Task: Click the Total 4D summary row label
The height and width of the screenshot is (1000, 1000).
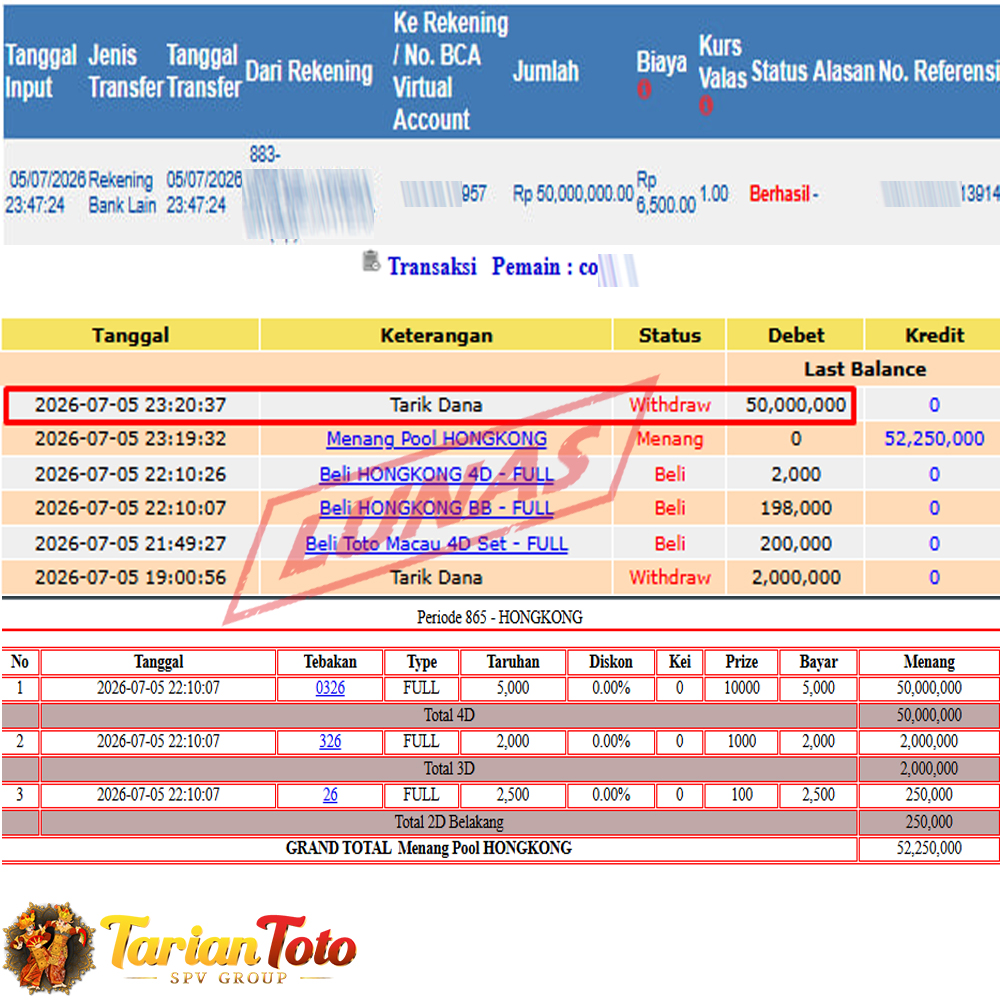Action: [449, 716]
